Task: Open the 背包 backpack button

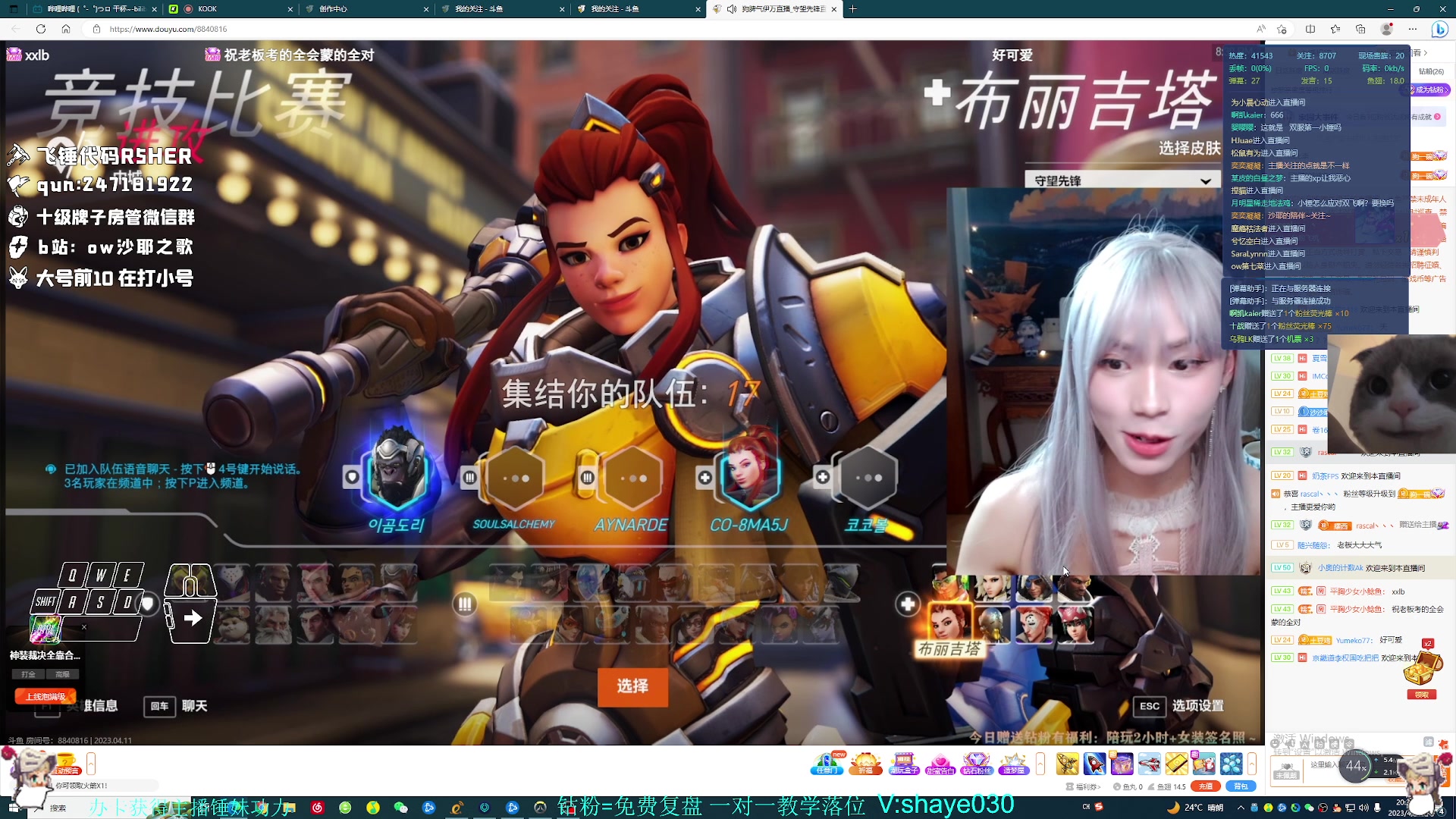Action: 1241,786
